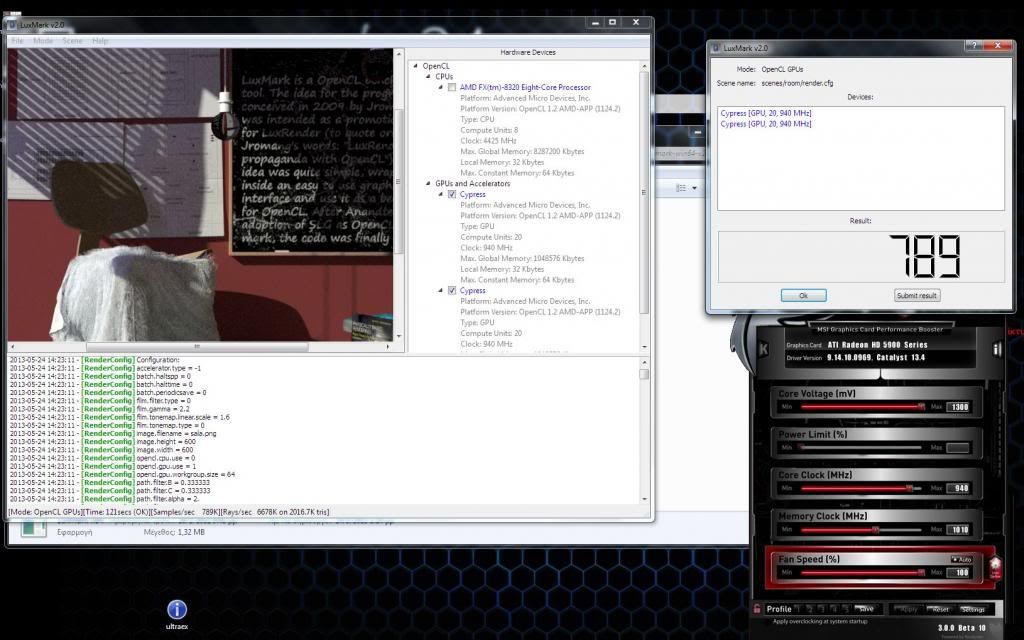1024x640 pixels.
Task: Click the Hardware Devices tree scrollbar
Action: 644,206
